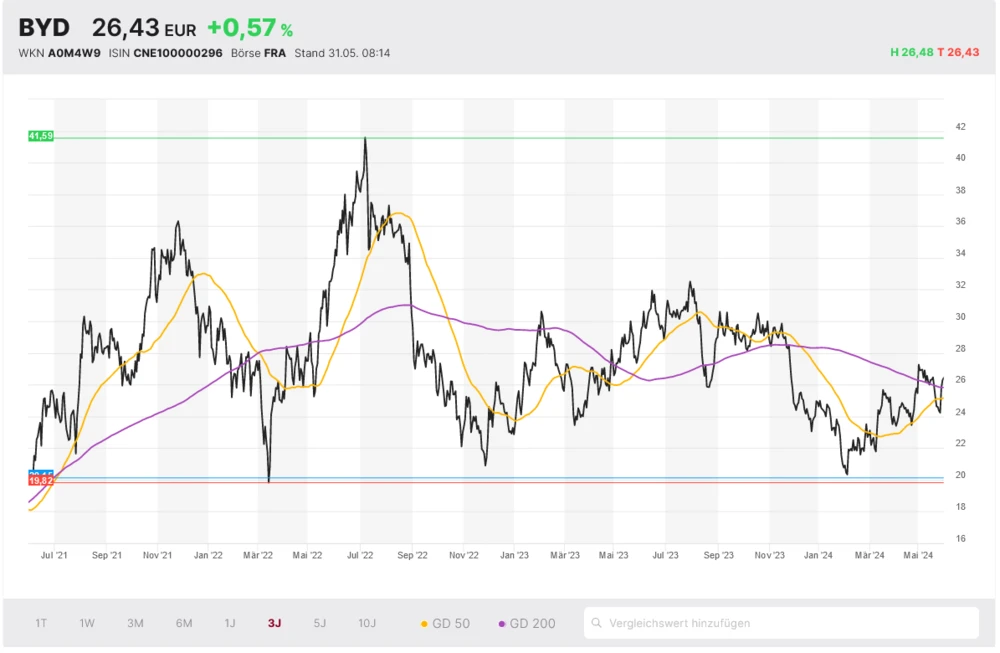Click the Jan '23 x-axis label

[x=514, y=553]
